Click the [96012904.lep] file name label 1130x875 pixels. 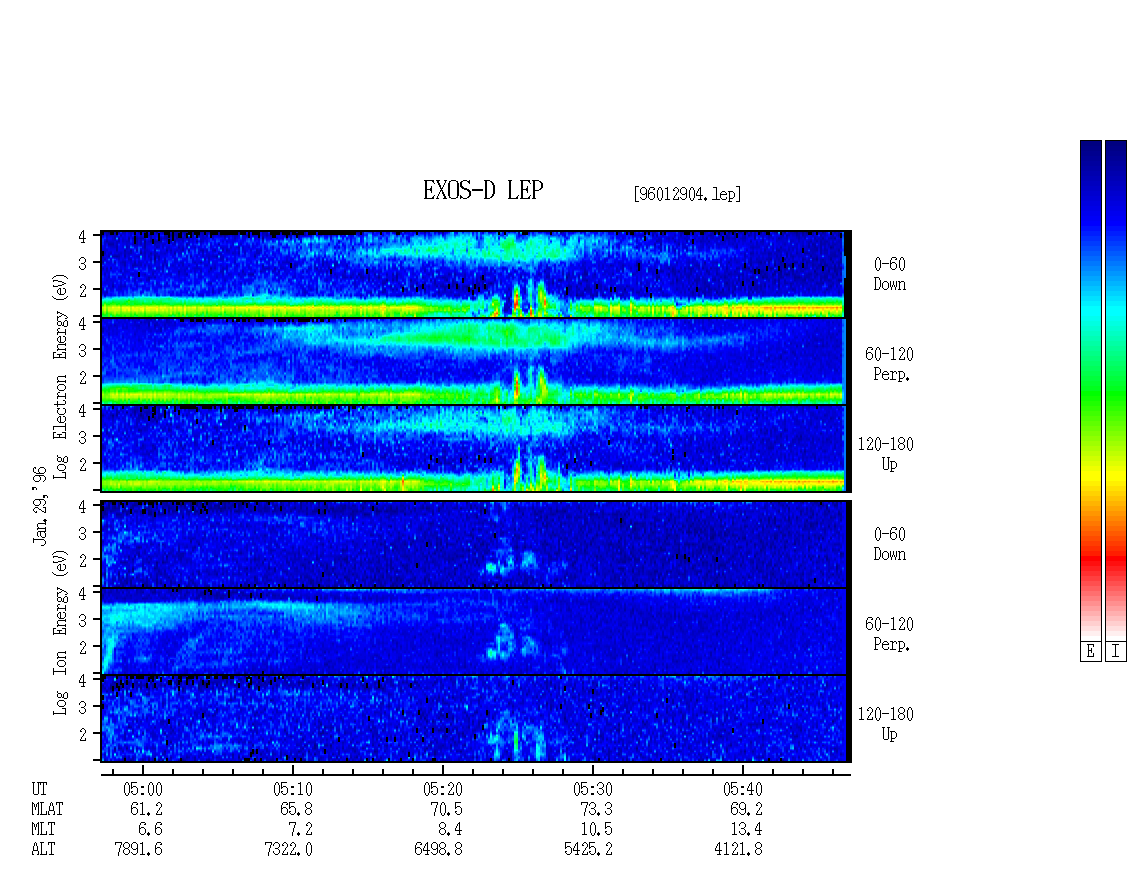coord(688,194)
